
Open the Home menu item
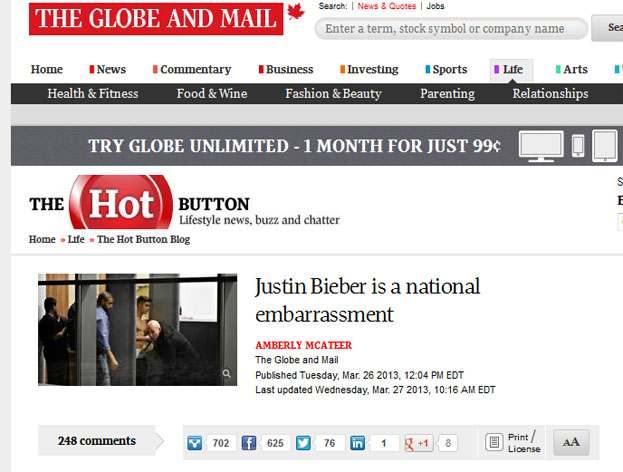(x=47, y=69)
